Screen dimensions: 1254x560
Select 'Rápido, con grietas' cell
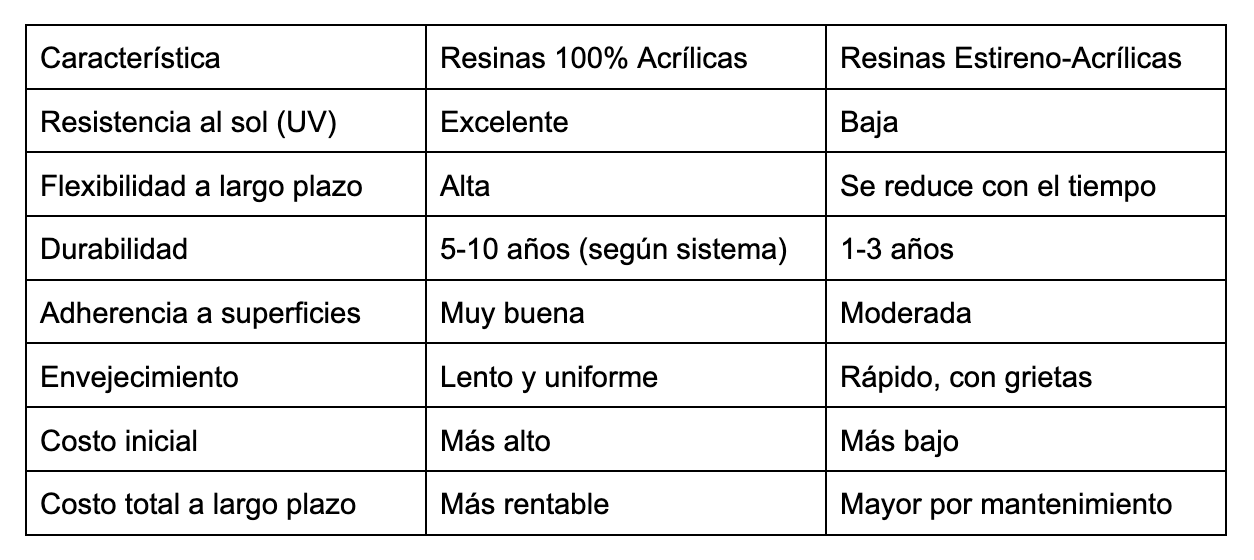pyautogui.click(x=1026, y=376)
